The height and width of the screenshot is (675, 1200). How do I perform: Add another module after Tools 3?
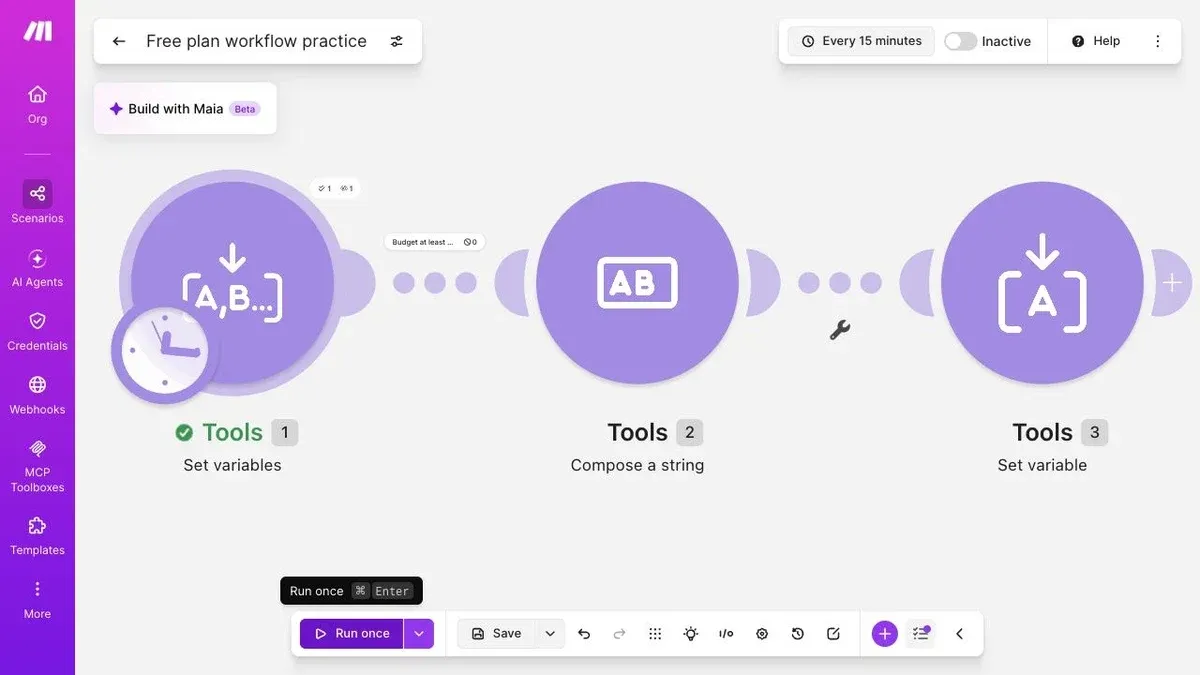point(1172,283)
